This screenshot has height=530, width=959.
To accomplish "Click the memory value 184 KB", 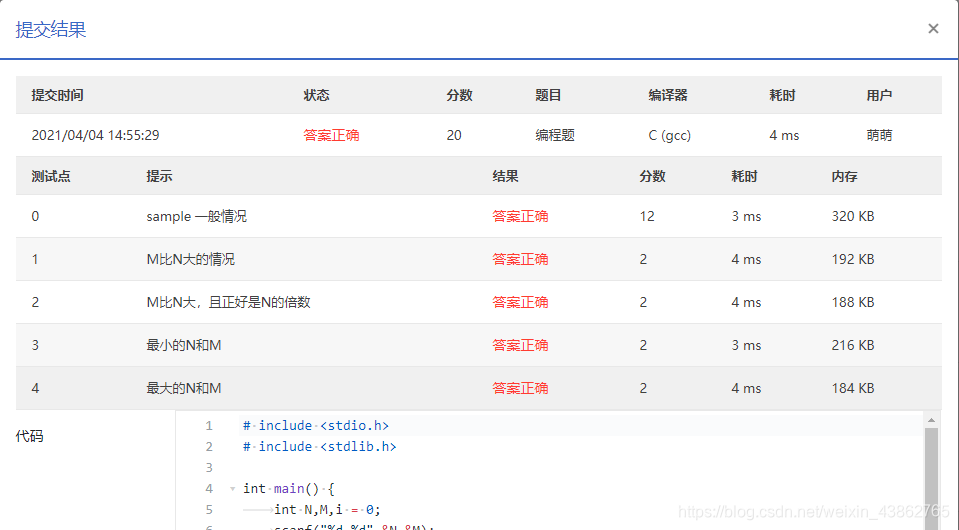I will pos(853,388).
